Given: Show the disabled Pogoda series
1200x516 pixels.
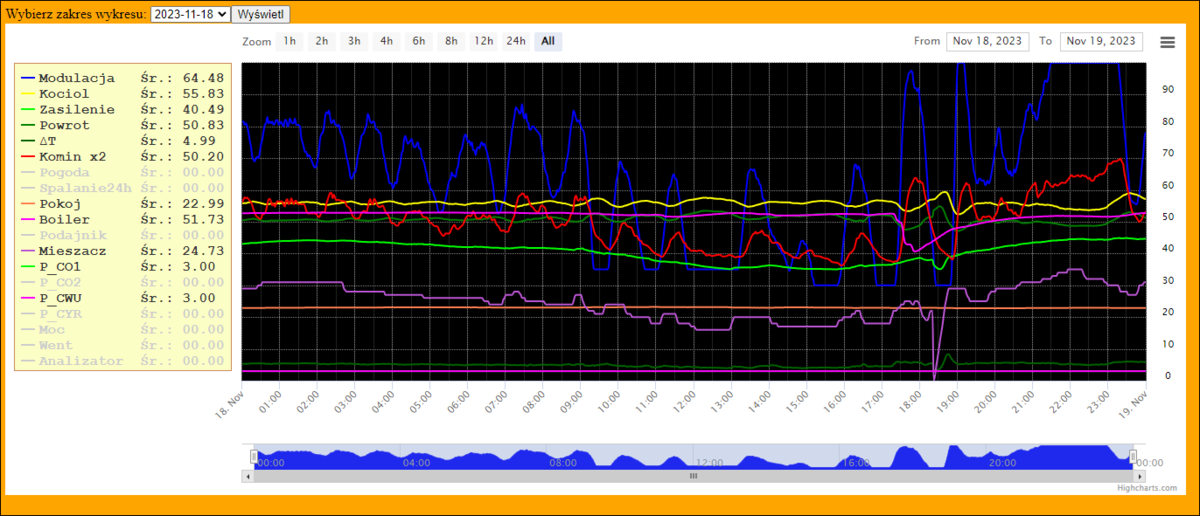Looking at the screenshot, I should (x=66, y=173).
